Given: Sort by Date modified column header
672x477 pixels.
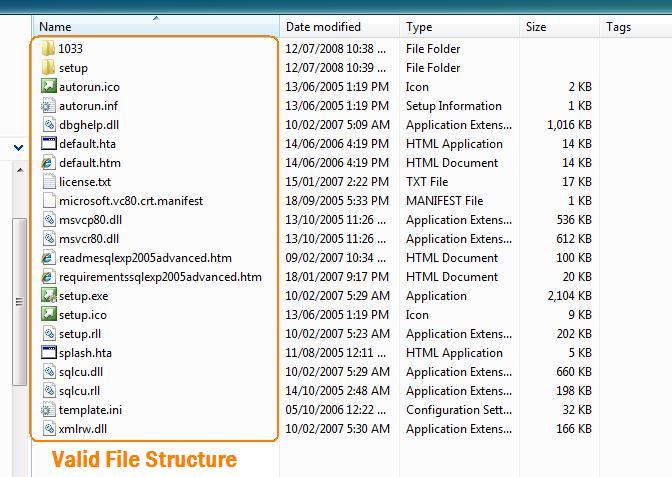Looking at the screenshot, I should [339, 27].
